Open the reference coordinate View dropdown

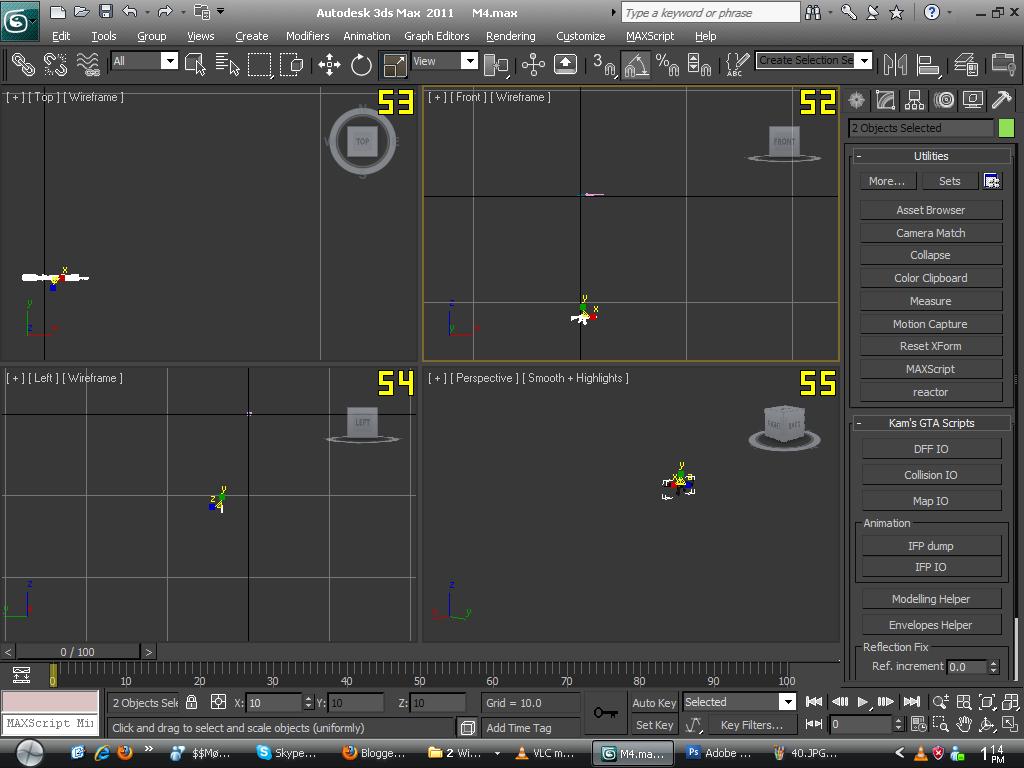pos(469,61)
